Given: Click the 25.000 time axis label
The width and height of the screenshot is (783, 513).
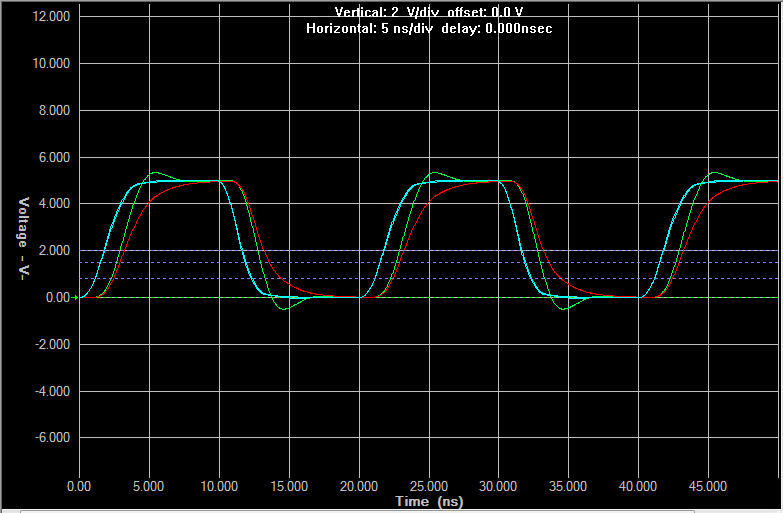Looking at the screenshot, I should click(429, 486).
